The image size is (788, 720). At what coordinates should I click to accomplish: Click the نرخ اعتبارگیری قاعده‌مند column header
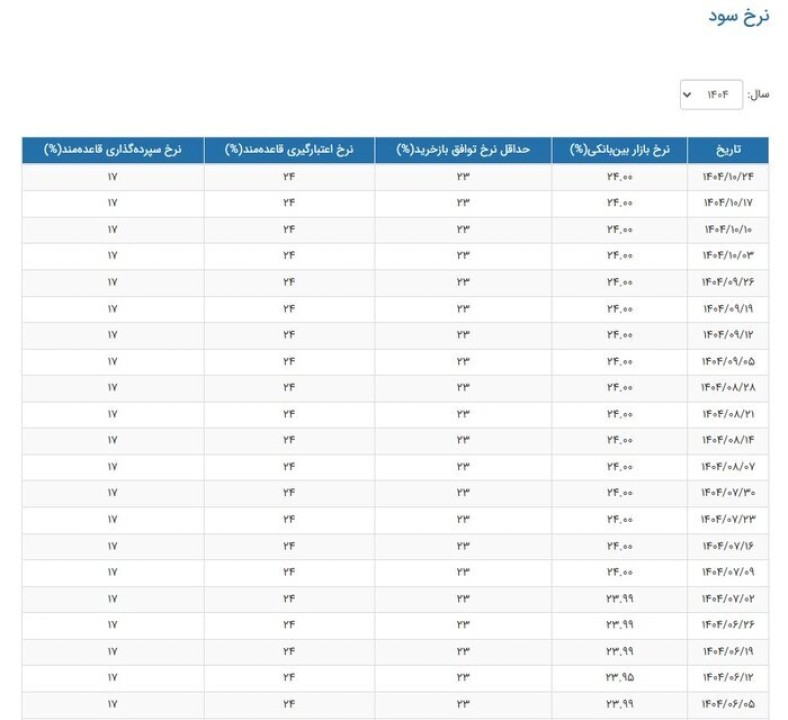pos(289,150)
